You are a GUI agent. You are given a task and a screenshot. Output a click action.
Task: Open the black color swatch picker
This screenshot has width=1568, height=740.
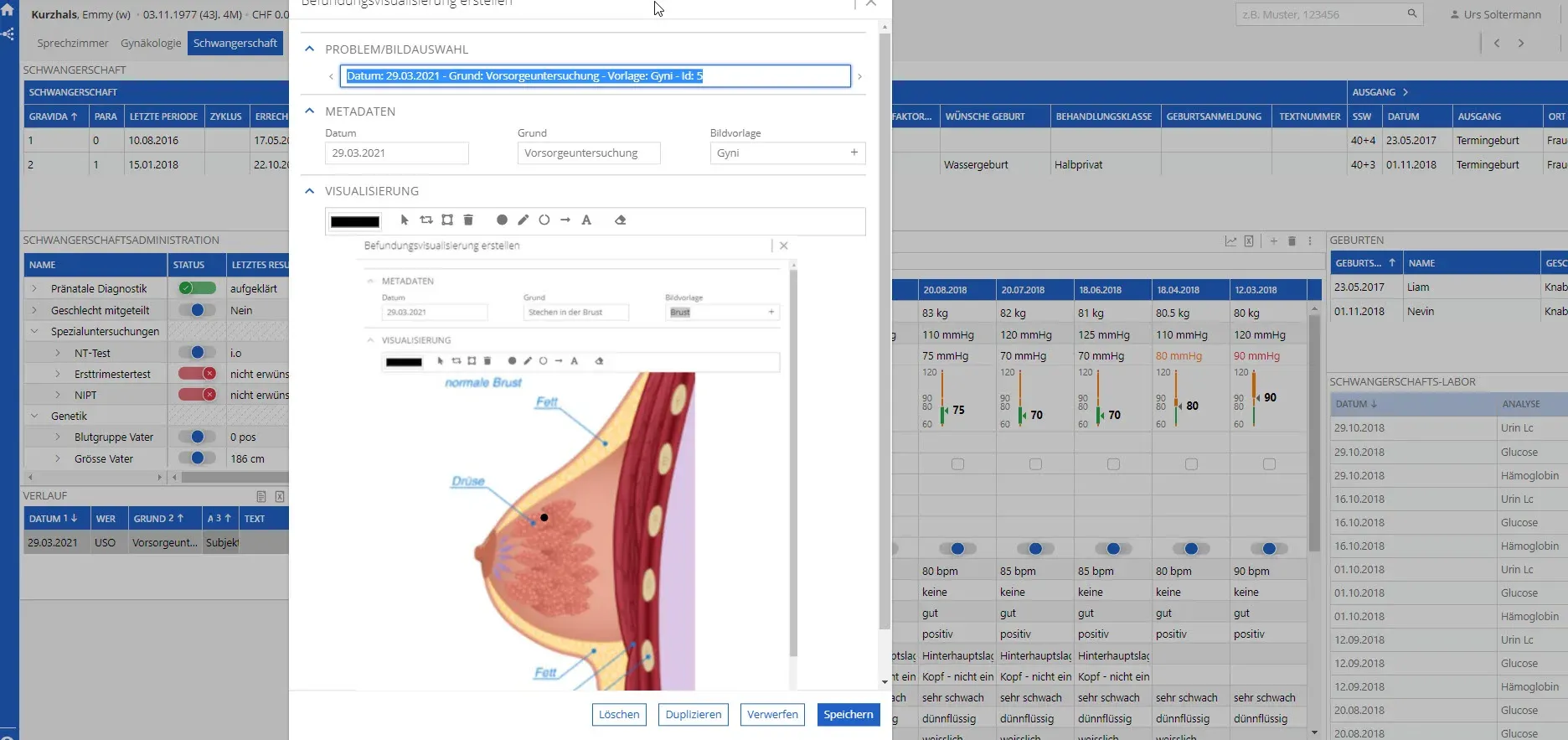(355, 221)
